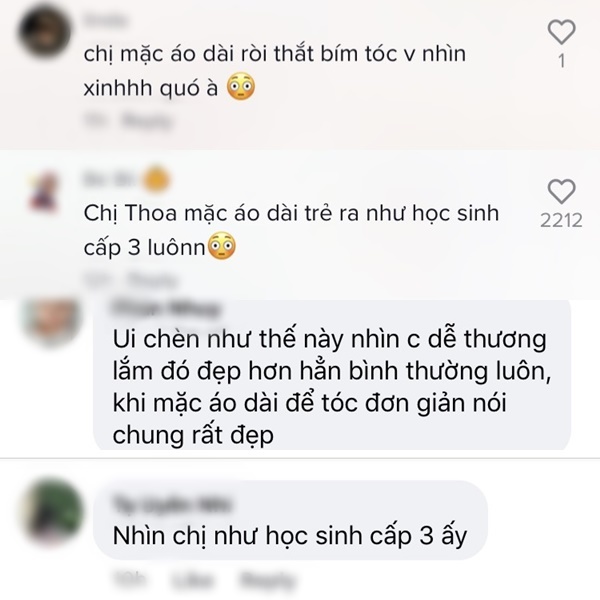Select the 2212 like count
This screenshot has width=600, height=600.
coord(561,220)
